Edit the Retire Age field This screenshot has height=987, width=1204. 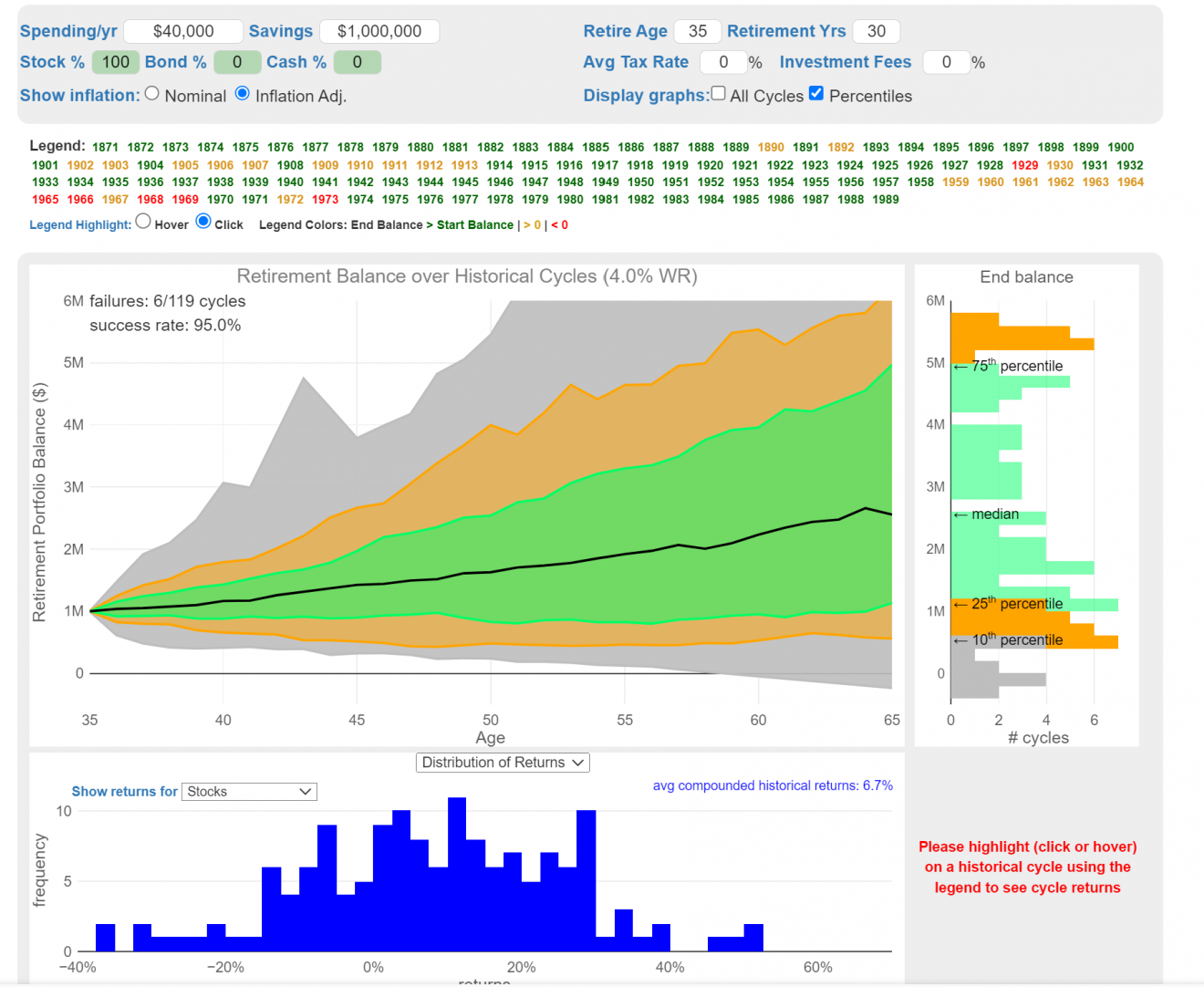(x=698, y=31)
